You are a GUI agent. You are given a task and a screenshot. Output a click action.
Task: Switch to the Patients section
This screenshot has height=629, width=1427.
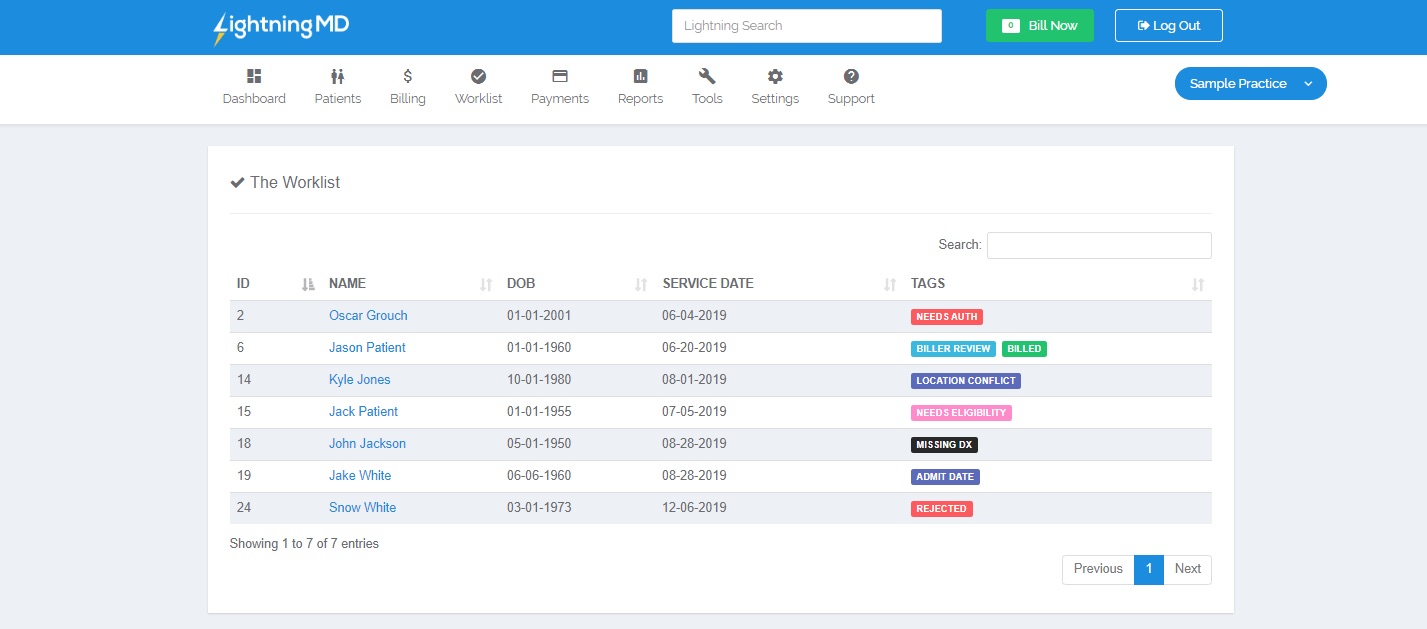point(337,98)
